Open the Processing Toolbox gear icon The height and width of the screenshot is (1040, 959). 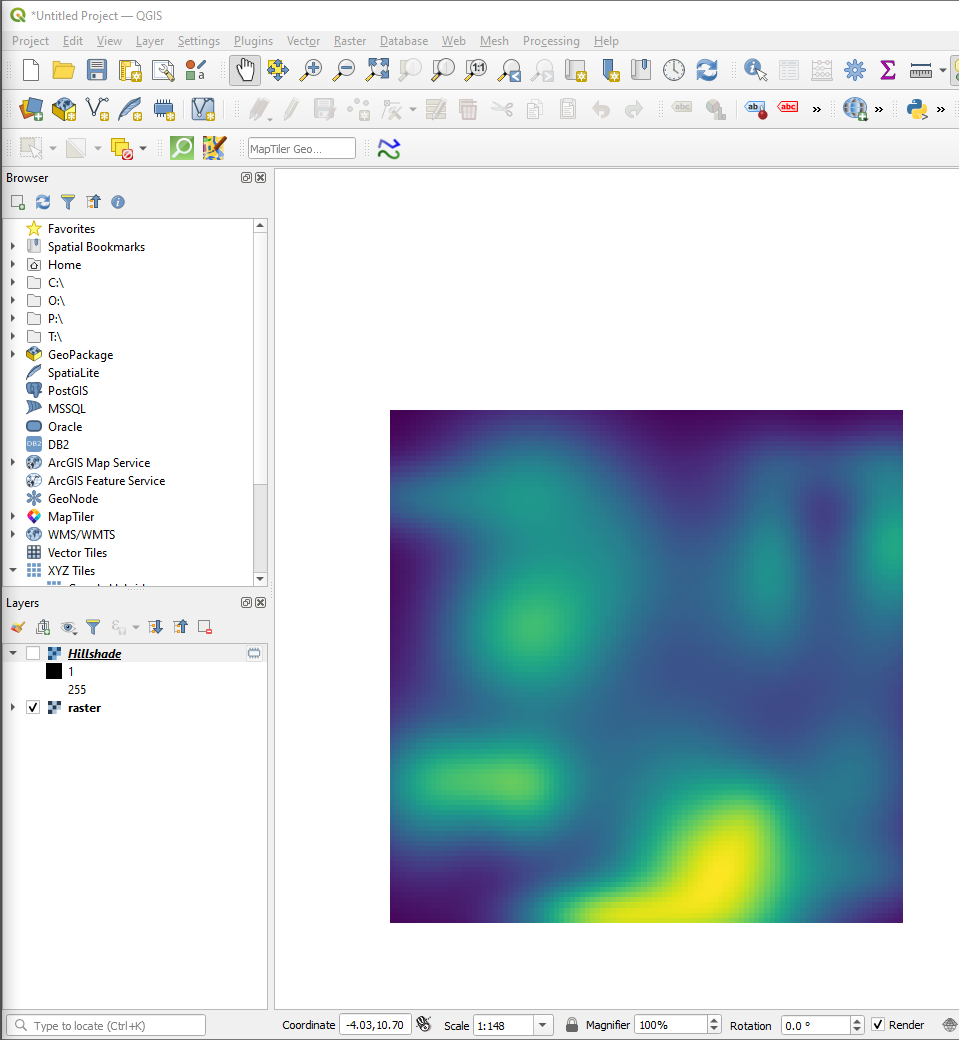coord(854,70)
